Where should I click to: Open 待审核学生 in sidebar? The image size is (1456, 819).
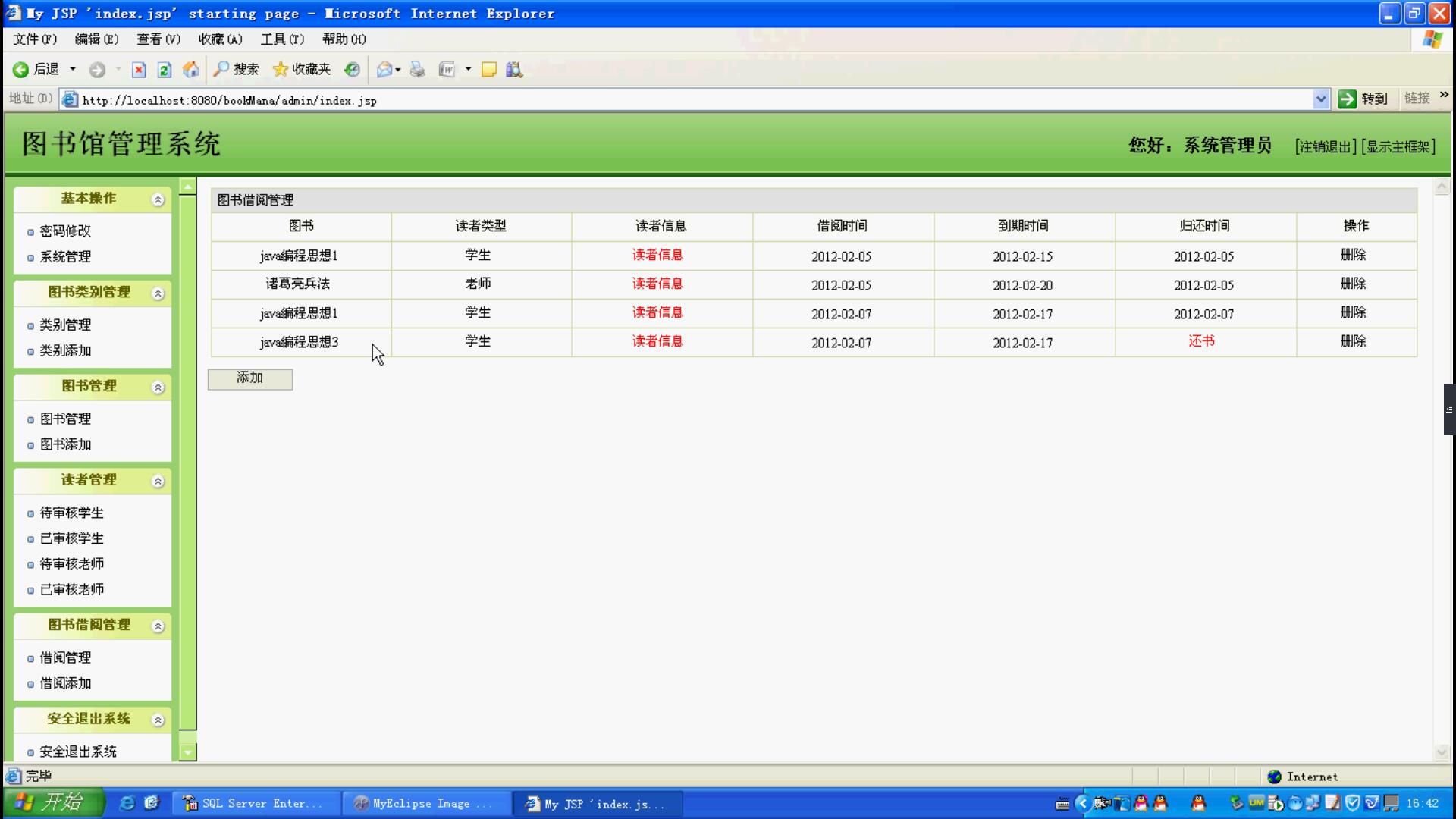pos(72,513)
